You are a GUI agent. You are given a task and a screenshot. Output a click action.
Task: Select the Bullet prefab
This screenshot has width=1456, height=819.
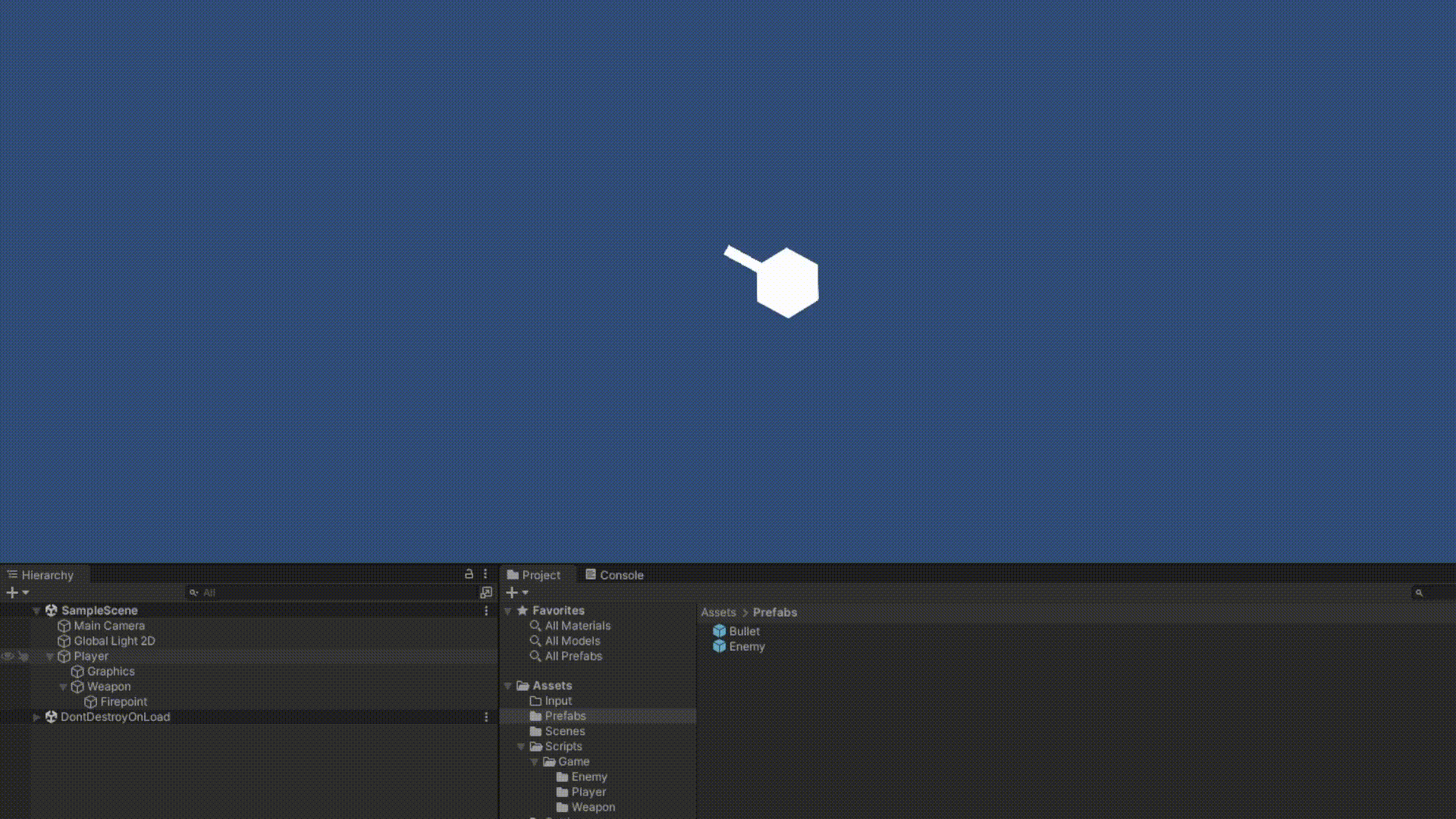744,630
